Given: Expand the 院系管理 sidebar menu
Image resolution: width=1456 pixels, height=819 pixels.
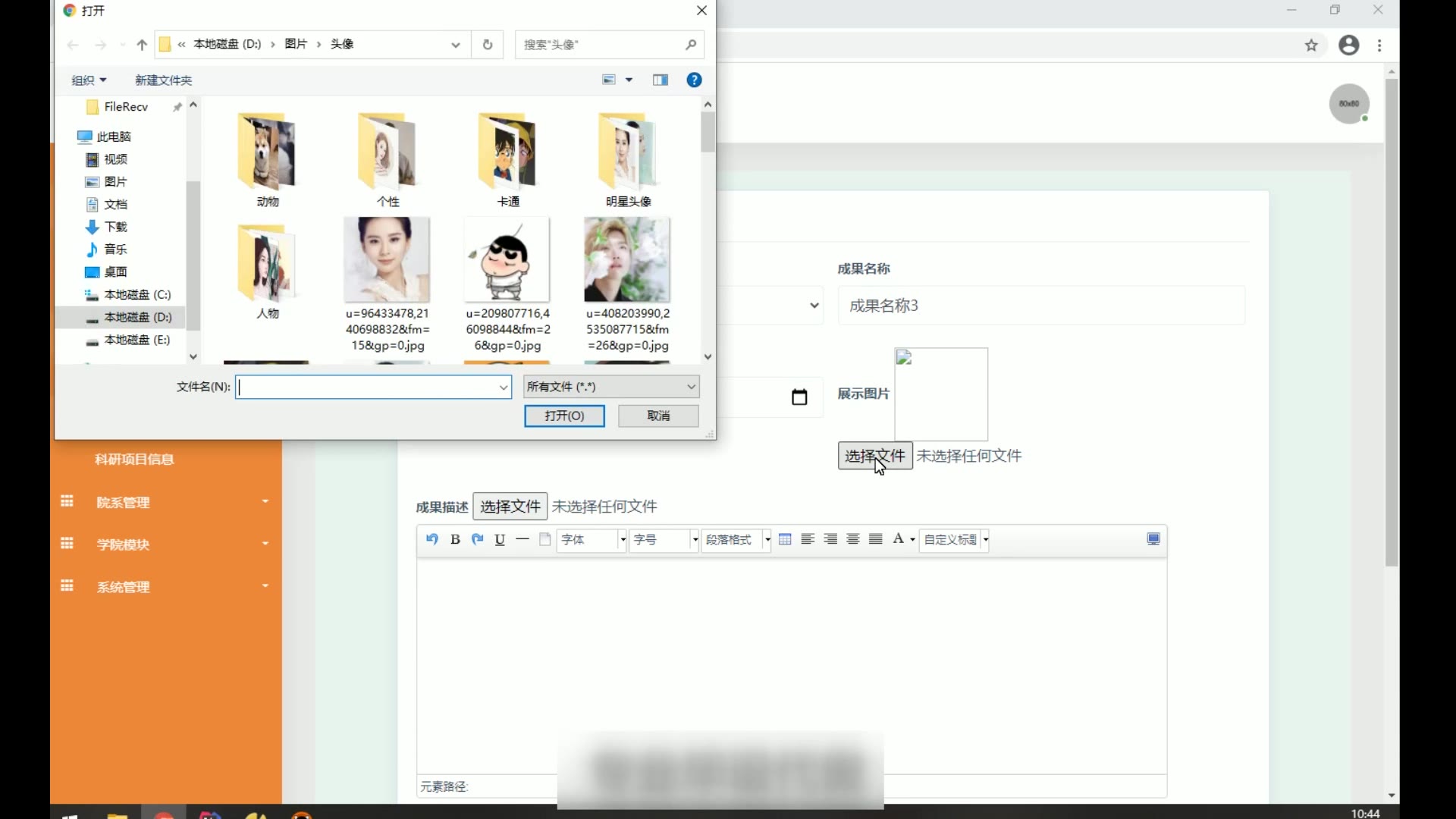Looking at the screenshot, I should (164, 502).
